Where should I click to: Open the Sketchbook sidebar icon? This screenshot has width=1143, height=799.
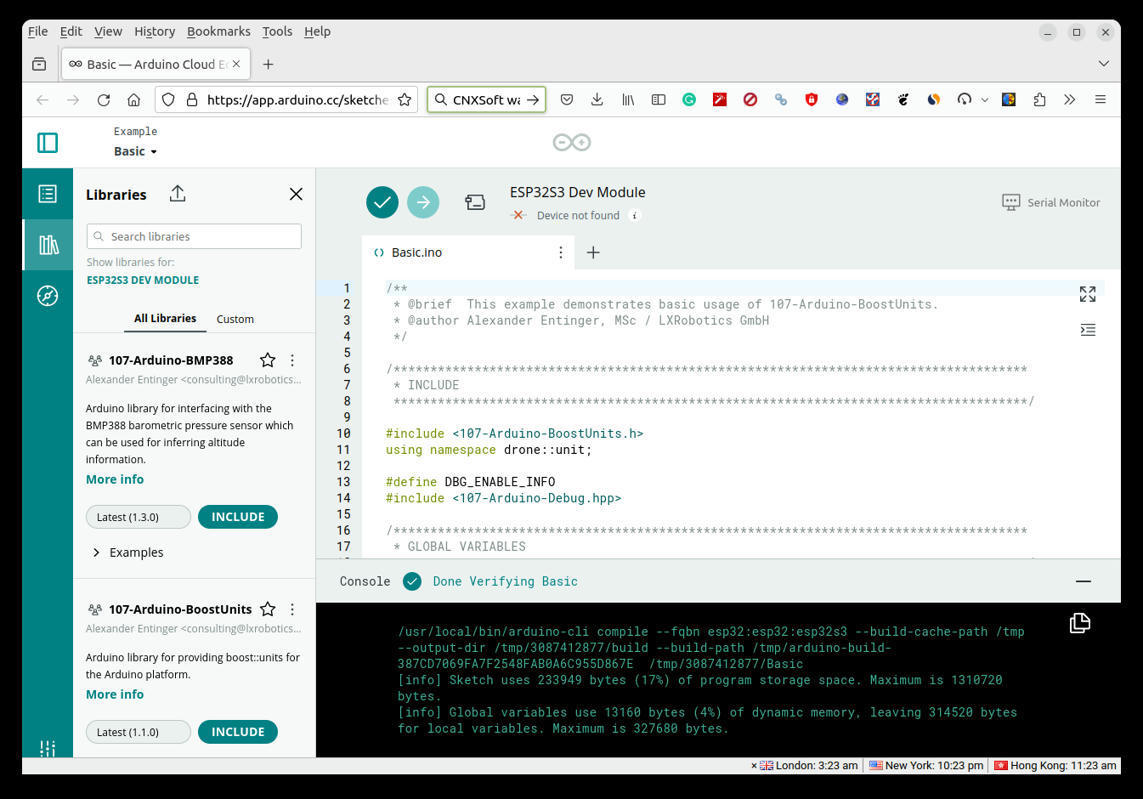click(x=47, y=194)
